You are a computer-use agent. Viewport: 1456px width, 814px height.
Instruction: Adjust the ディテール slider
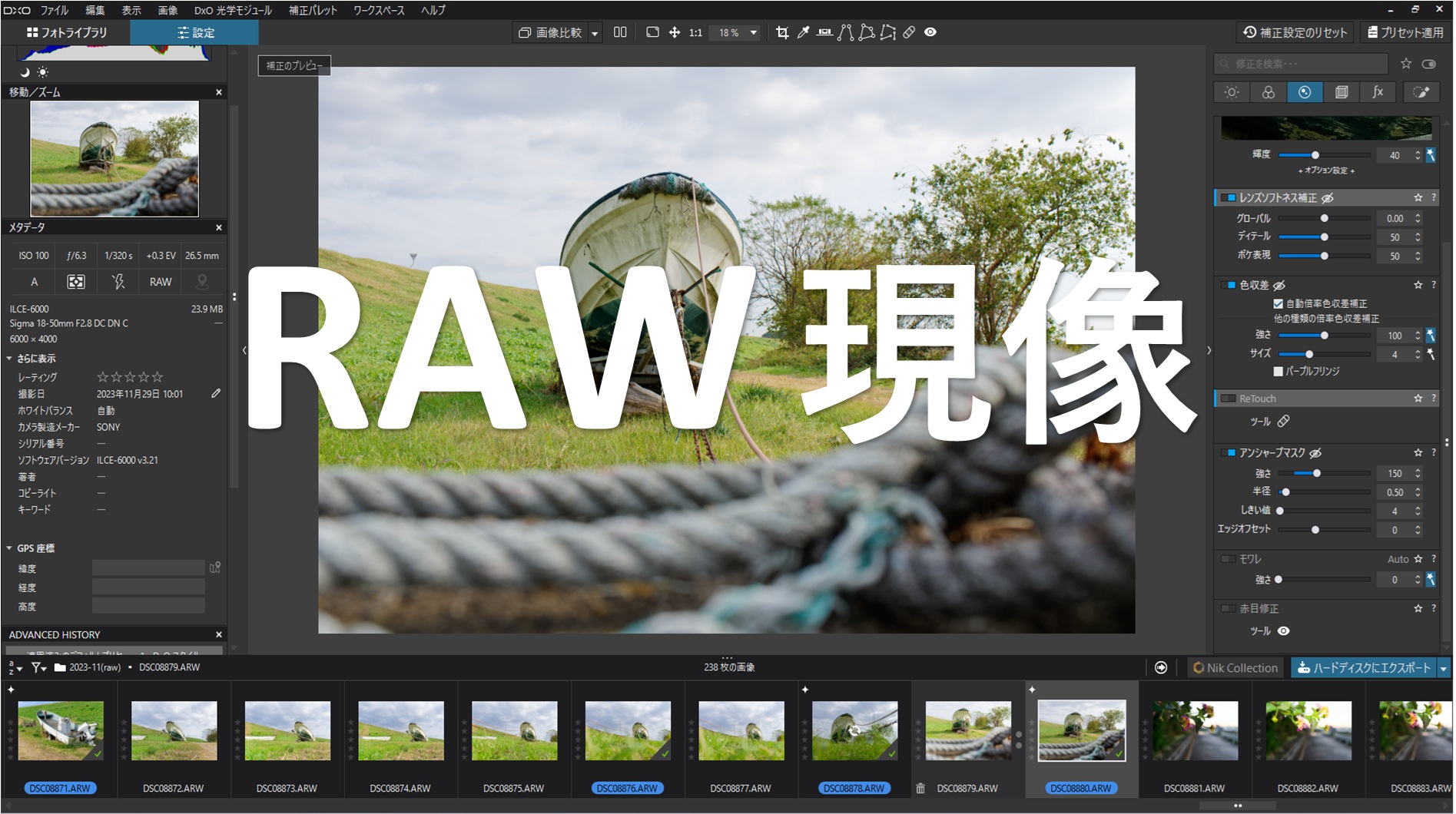click(1324, 237)
